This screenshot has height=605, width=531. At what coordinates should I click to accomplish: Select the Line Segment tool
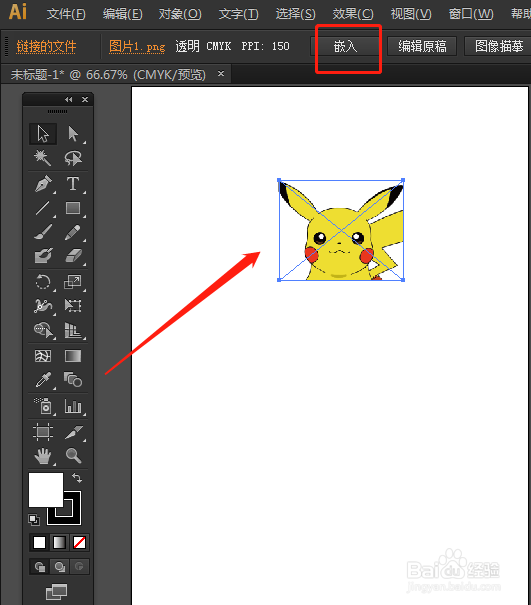(43, 208)
